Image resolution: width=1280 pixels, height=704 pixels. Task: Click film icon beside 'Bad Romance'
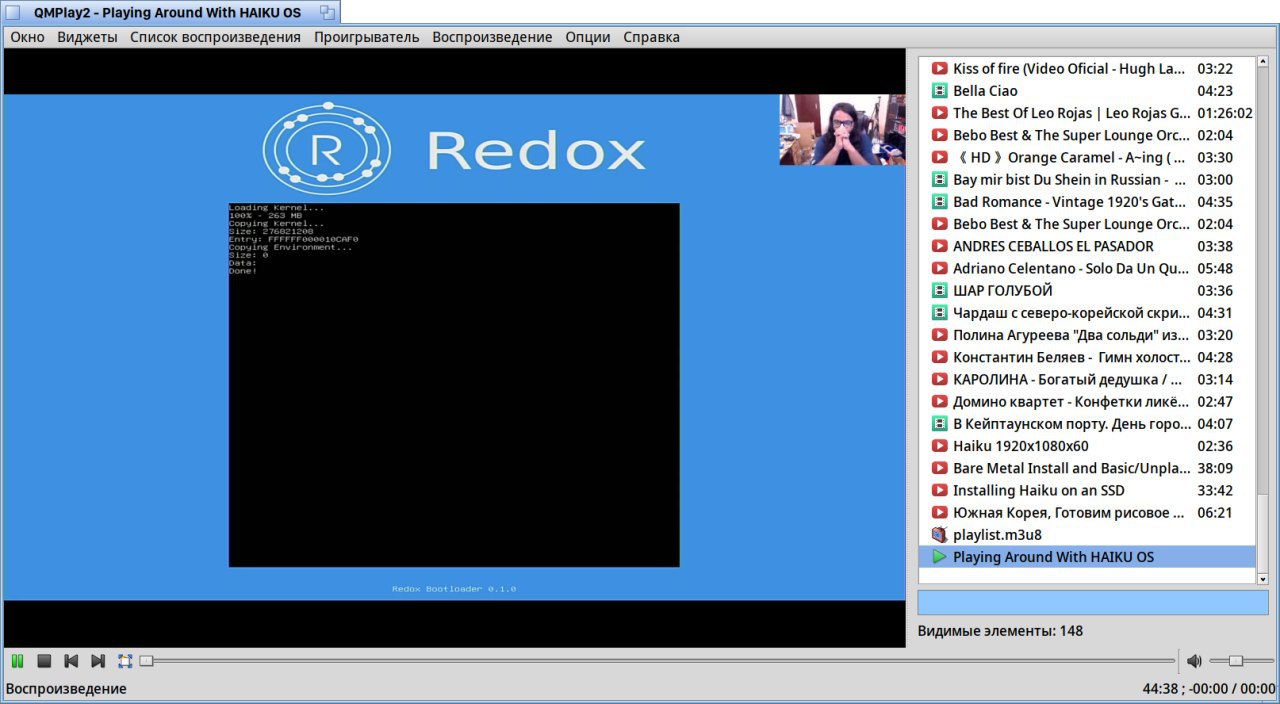click(939, 202)
